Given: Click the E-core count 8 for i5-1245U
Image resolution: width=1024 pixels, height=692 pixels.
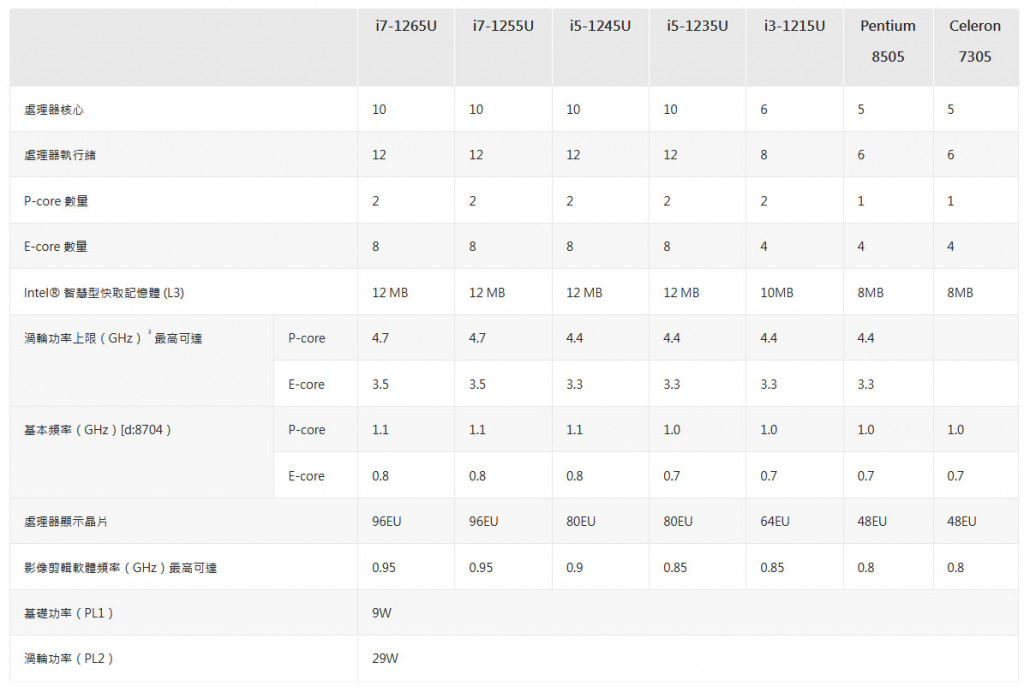Looking at the screenshot, I should [570, 247].
